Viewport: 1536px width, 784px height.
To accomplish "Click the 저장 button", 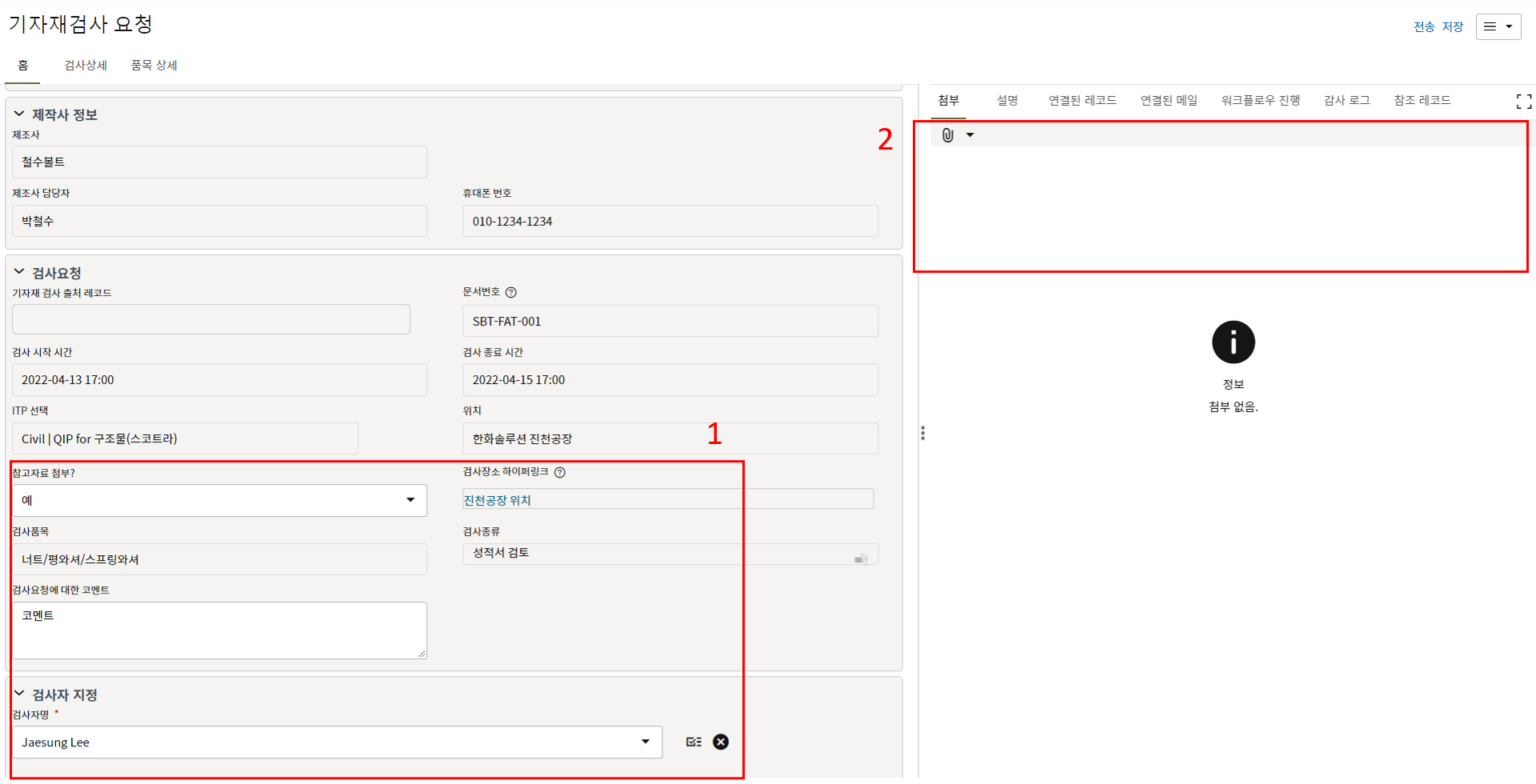I will click(x=1452, y=27).
